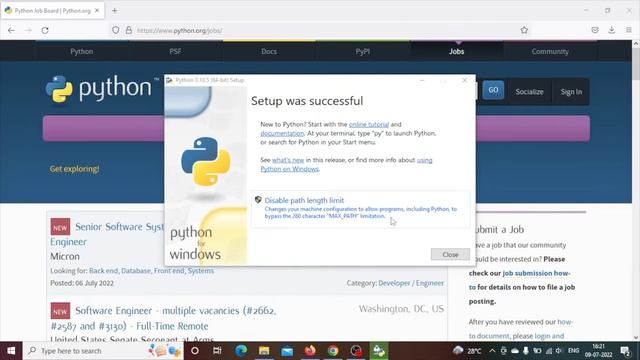This screenshot has height=360, width=640.
Task: Click the shield icon next to Disable path length limit
Action: pyautogui.click(x=258, y=200)
